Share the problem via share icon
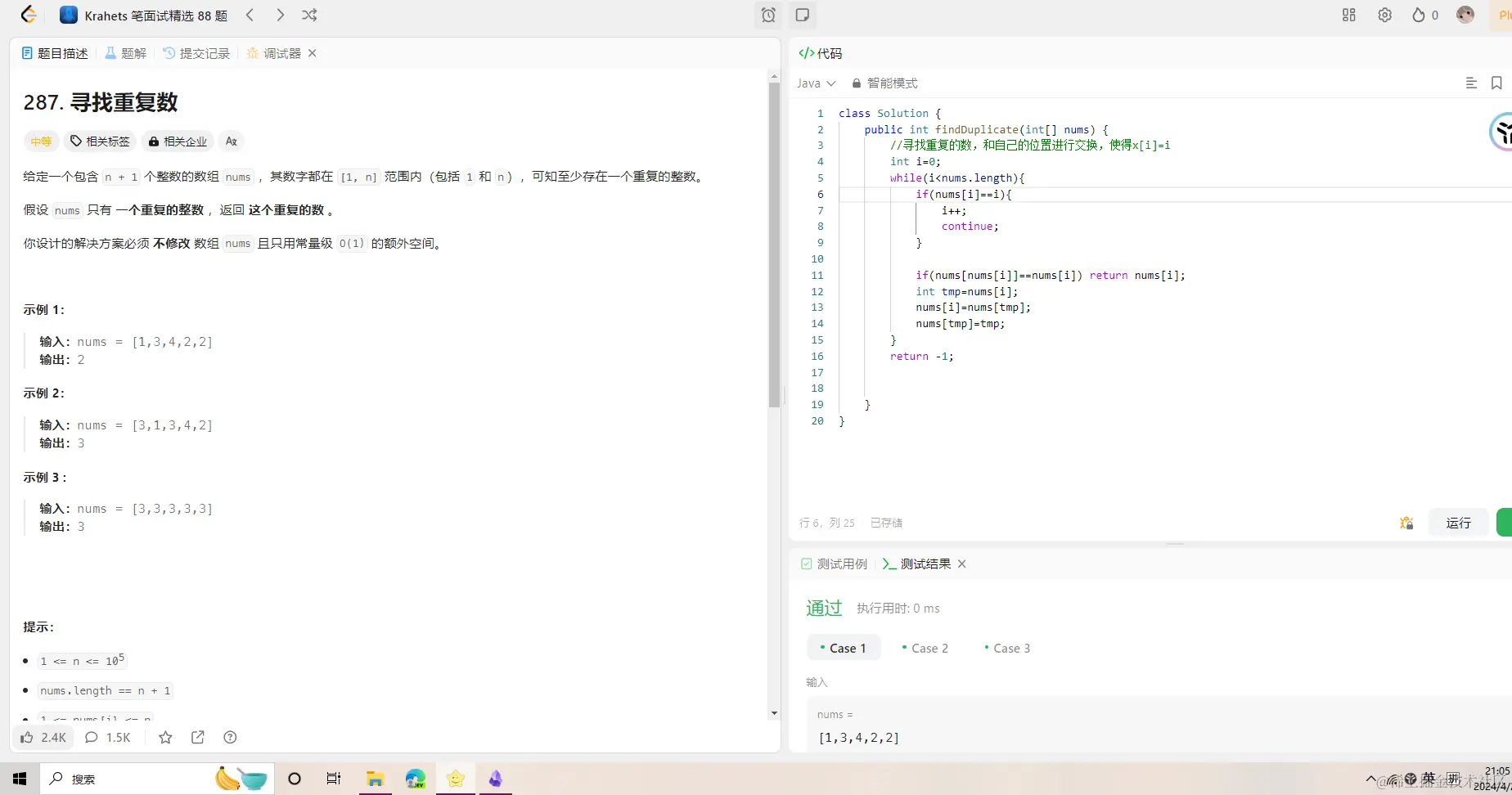 (198, 738)
